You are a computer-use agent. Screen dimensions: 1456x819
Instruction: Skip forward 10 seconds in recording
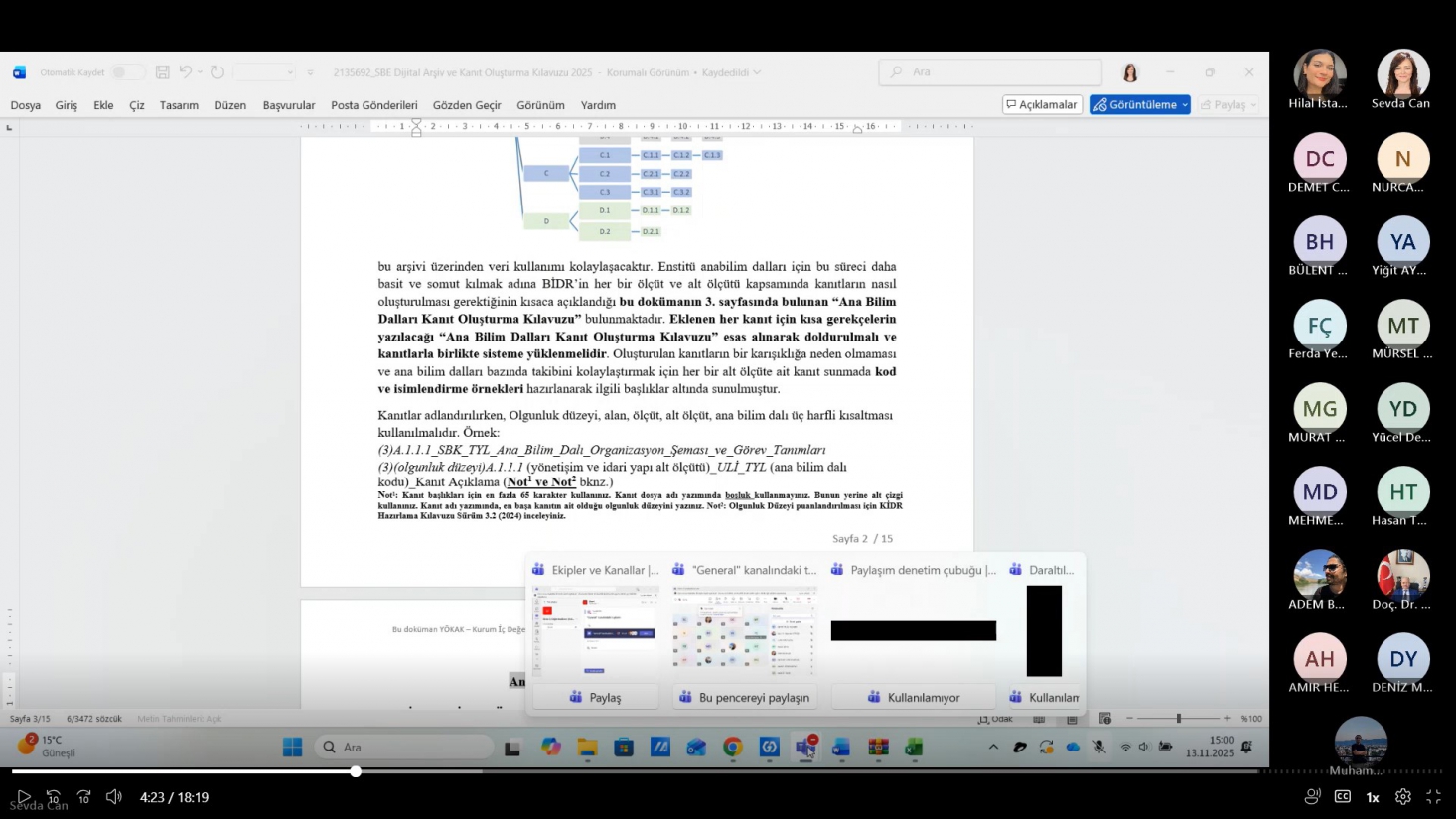84,797
